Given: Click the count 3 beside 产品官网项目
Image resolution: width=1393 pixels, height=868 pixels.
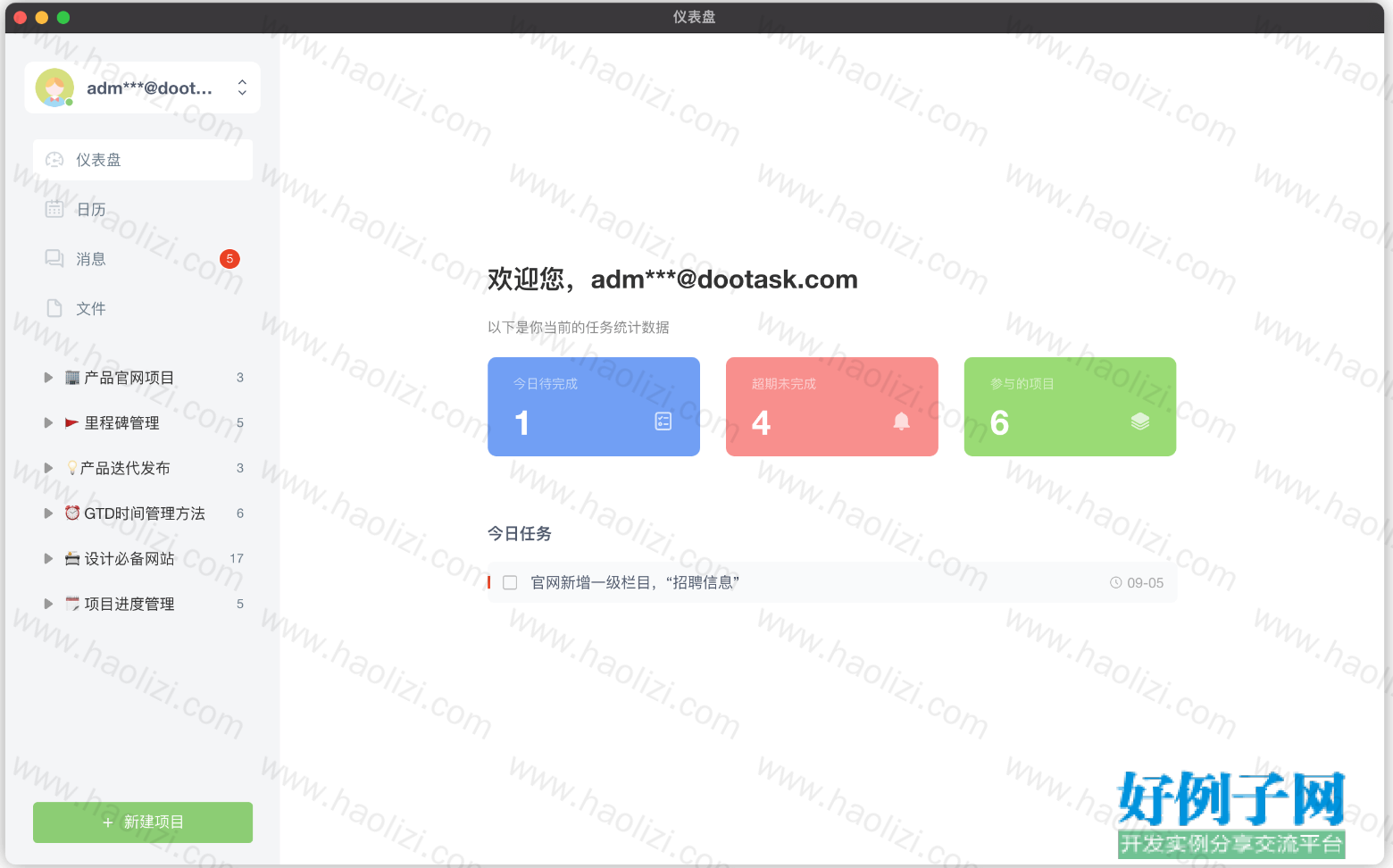Looking at the screenshot, I should (x=240, y=378).
